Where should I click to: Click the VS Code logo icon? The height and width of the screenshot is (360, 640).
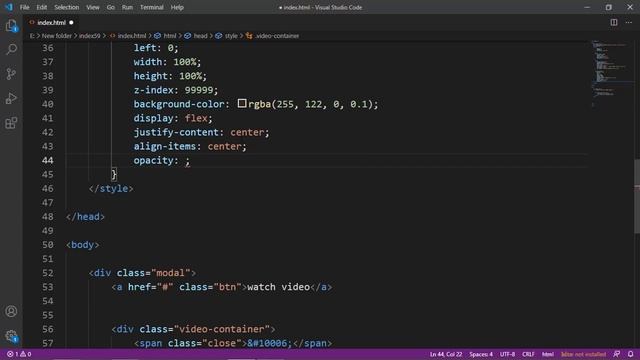pyautogui.click(x=9, y=7)
